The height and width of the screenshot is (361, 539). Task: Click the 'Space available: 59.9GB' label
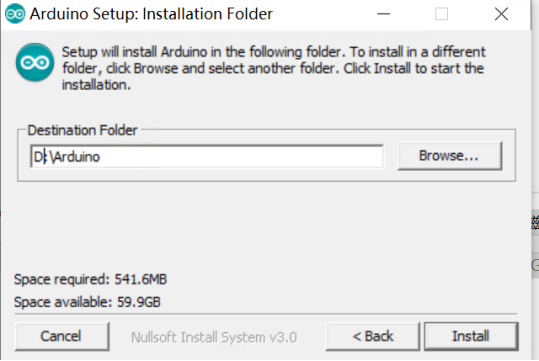tap(87, 302)
